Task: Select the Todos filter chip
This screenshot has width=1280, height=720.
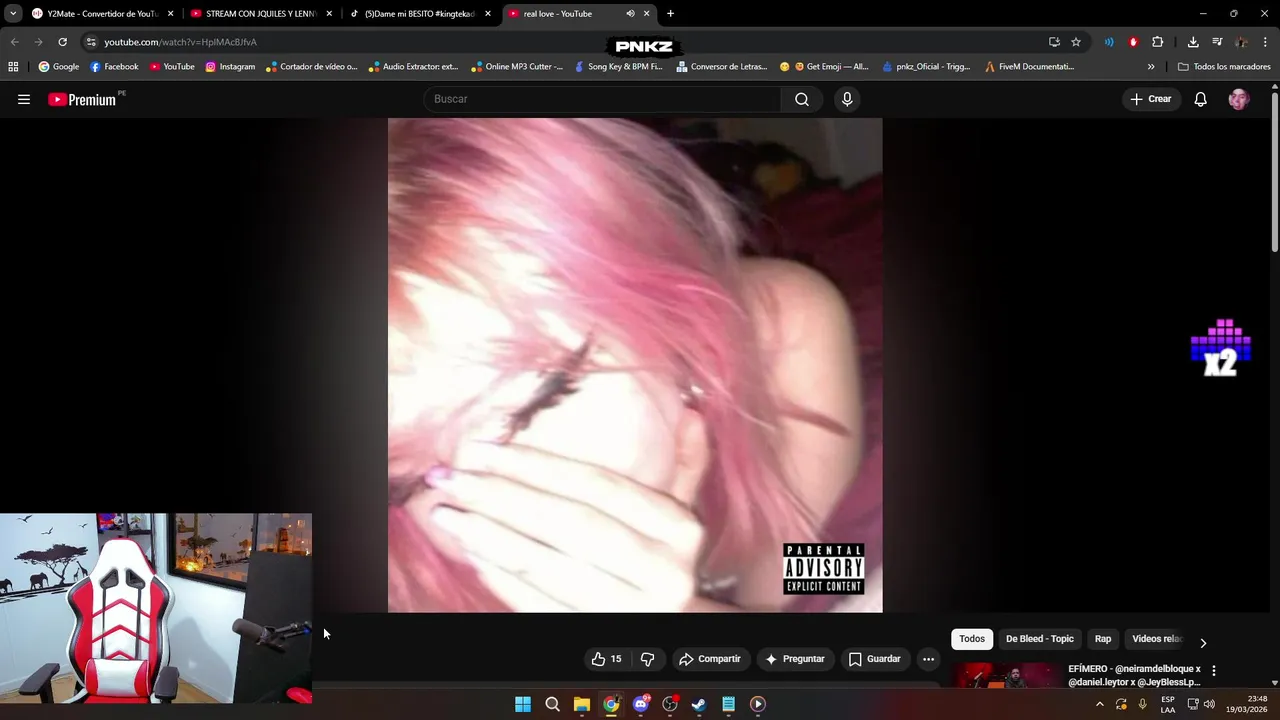Action: pyautogui.click(x=972, y=639)
